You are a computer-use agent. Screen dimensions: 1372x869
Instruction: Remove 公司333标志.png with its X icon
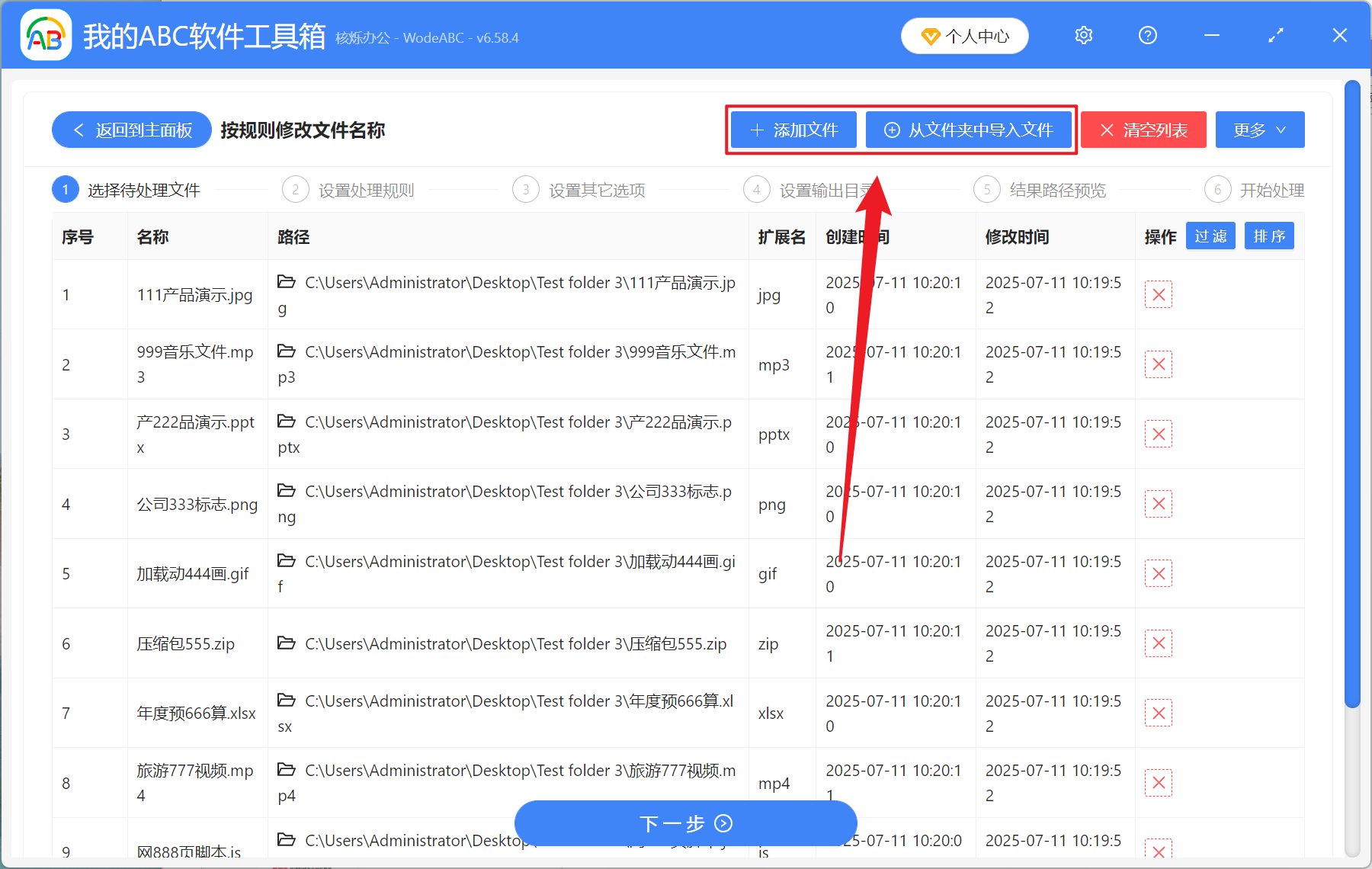[x=1158, y=503]
